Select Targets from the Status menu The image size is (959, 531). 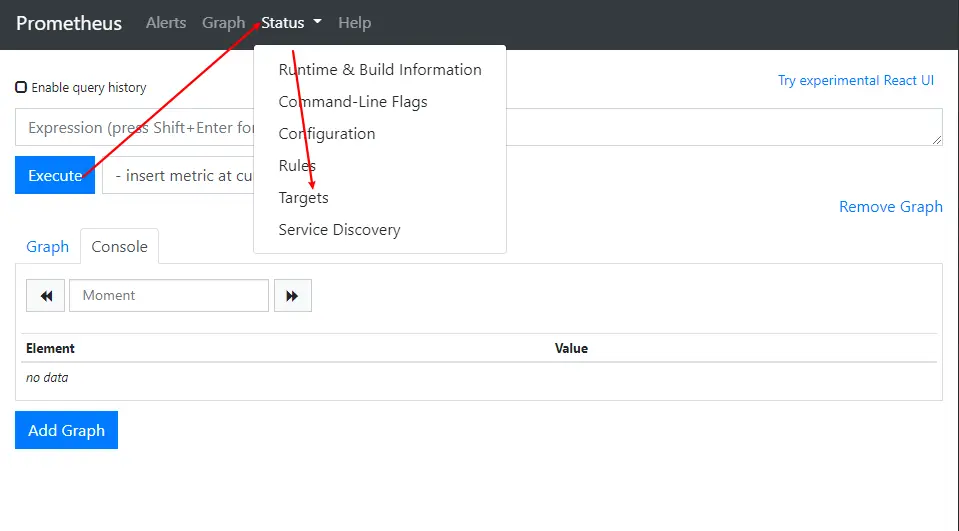tap(303, 198)
